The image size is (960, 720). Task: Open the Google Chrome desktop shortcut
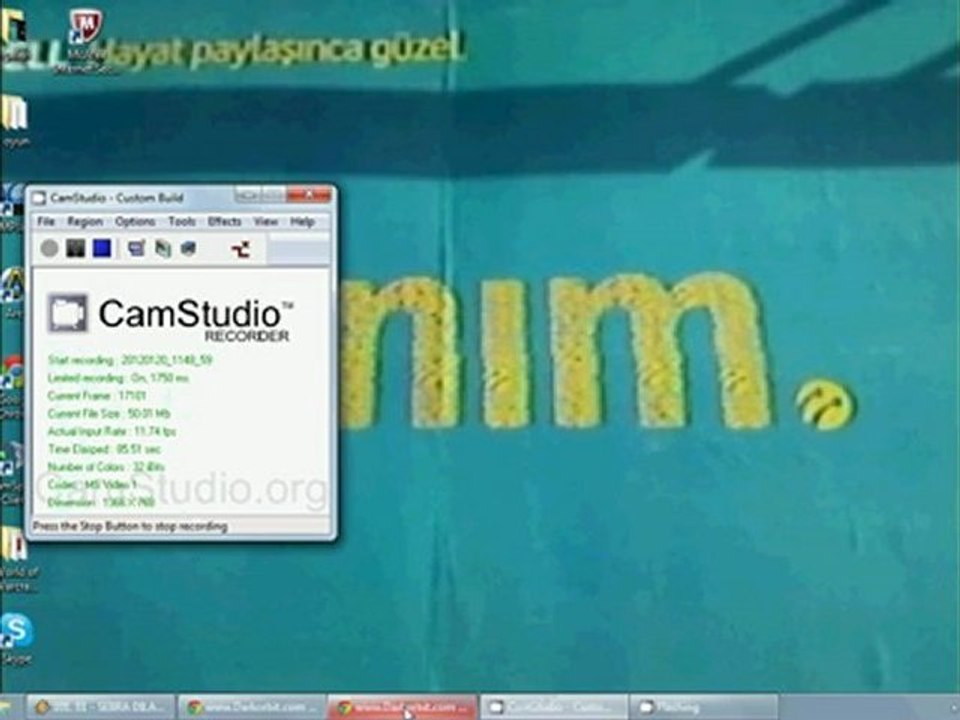click(12, 386)
